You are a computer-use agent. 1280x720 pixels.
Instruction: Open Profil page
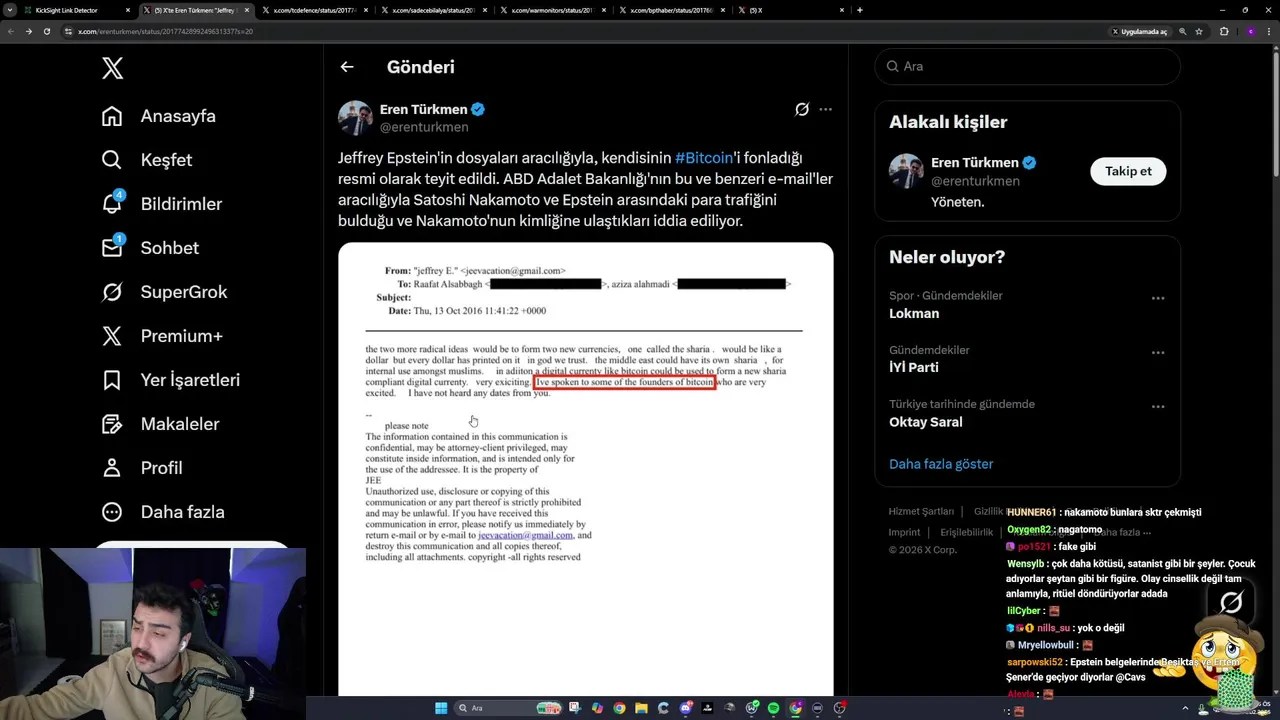(142, 468)
